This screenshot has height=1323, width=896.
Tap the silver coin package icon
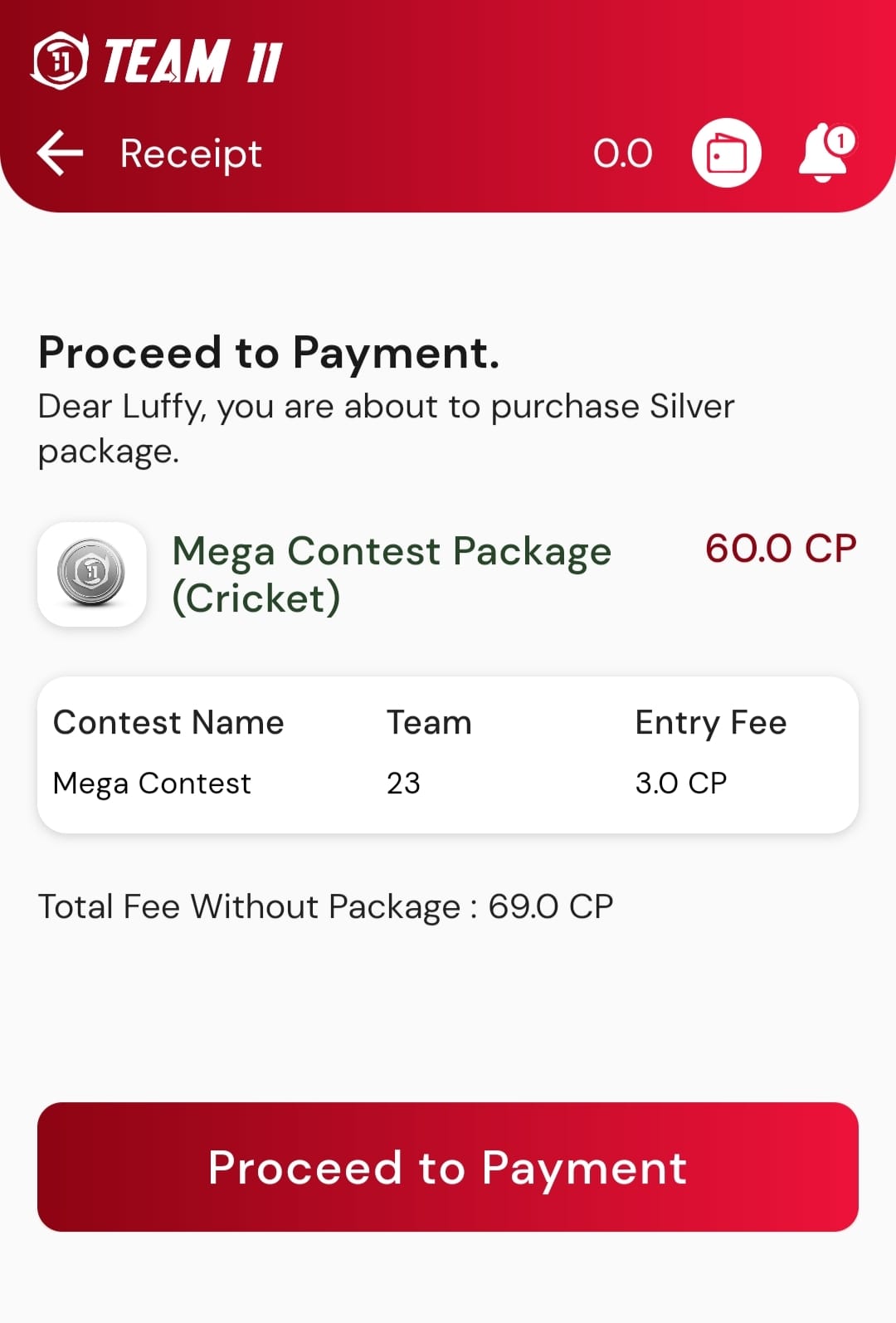[x=92, y=574]
